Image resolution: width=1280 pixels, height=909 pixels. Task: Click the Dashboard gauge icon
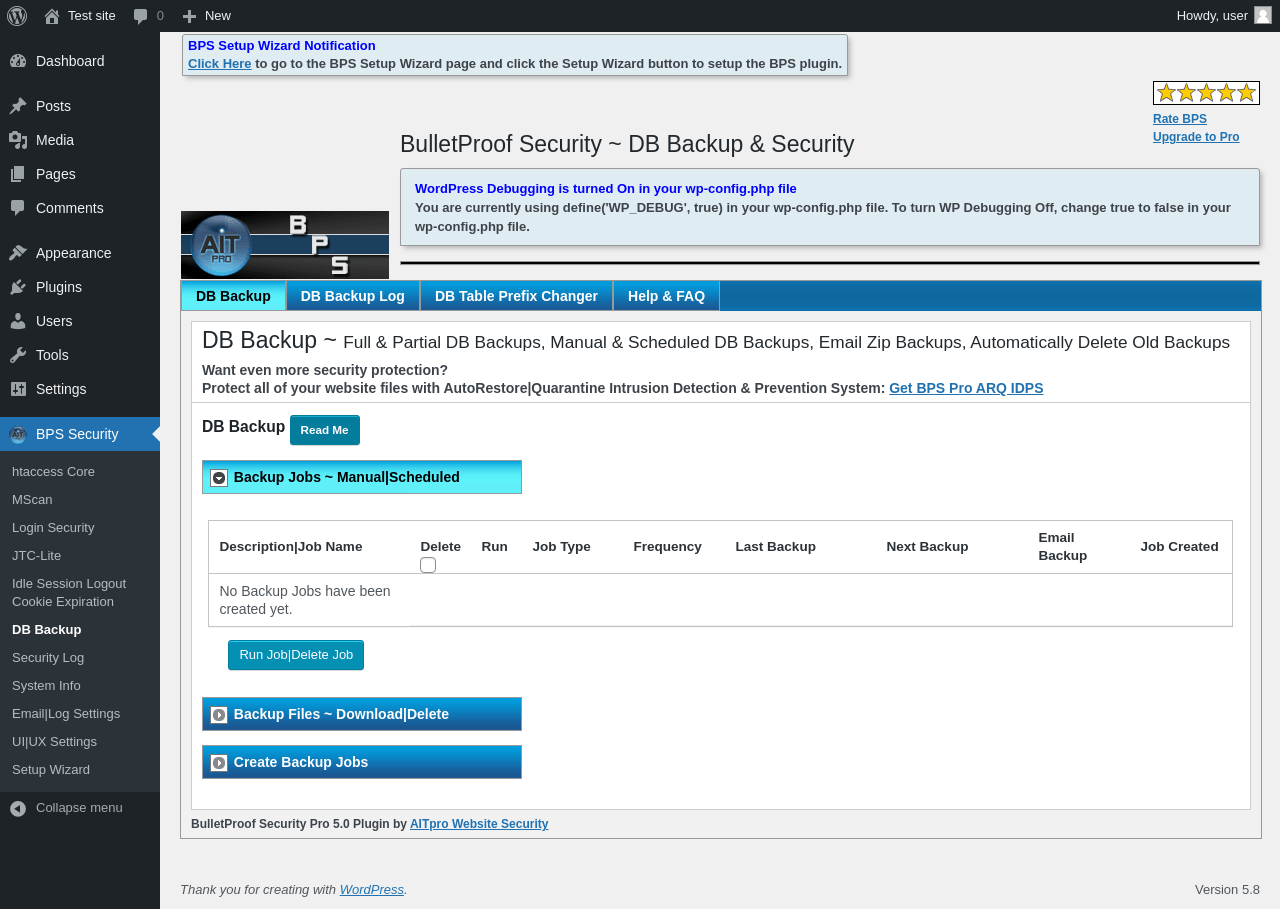[x=18, y=61]
